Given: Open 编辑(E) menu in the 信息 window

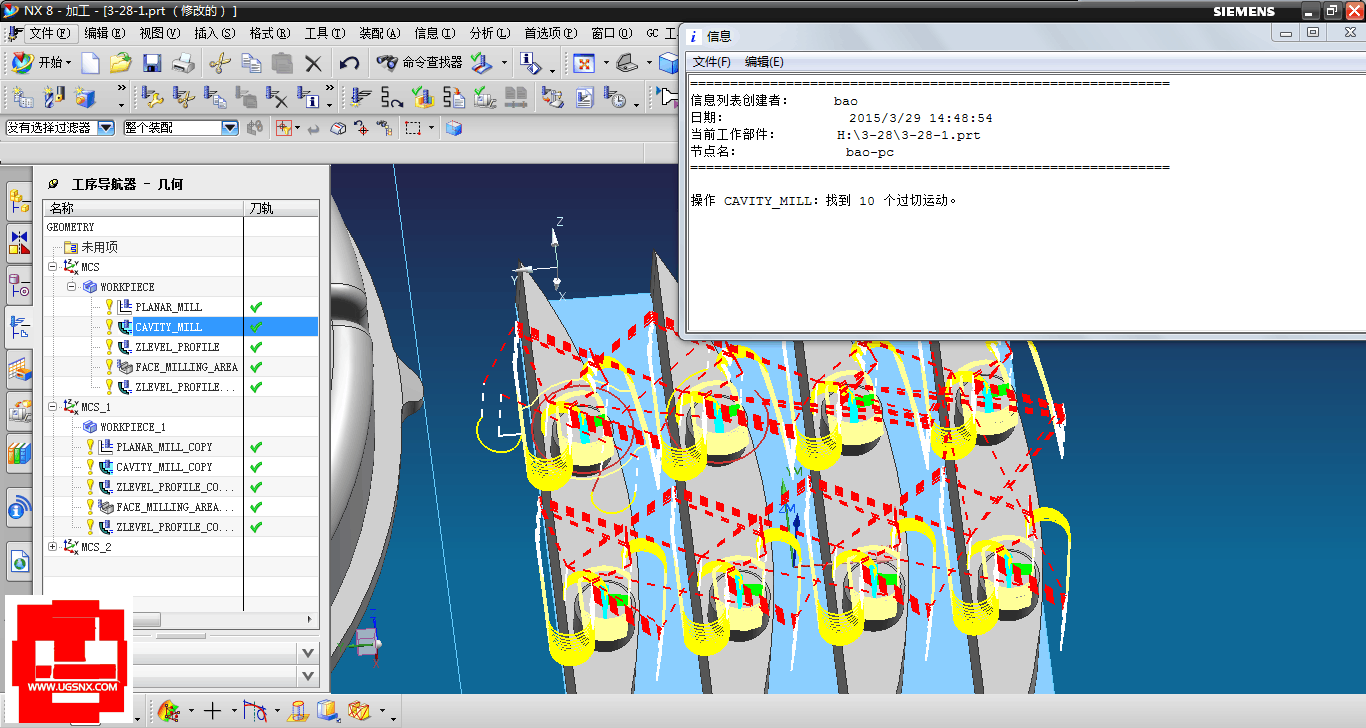Looking at the screenshot, I should (x=764, y=62).
